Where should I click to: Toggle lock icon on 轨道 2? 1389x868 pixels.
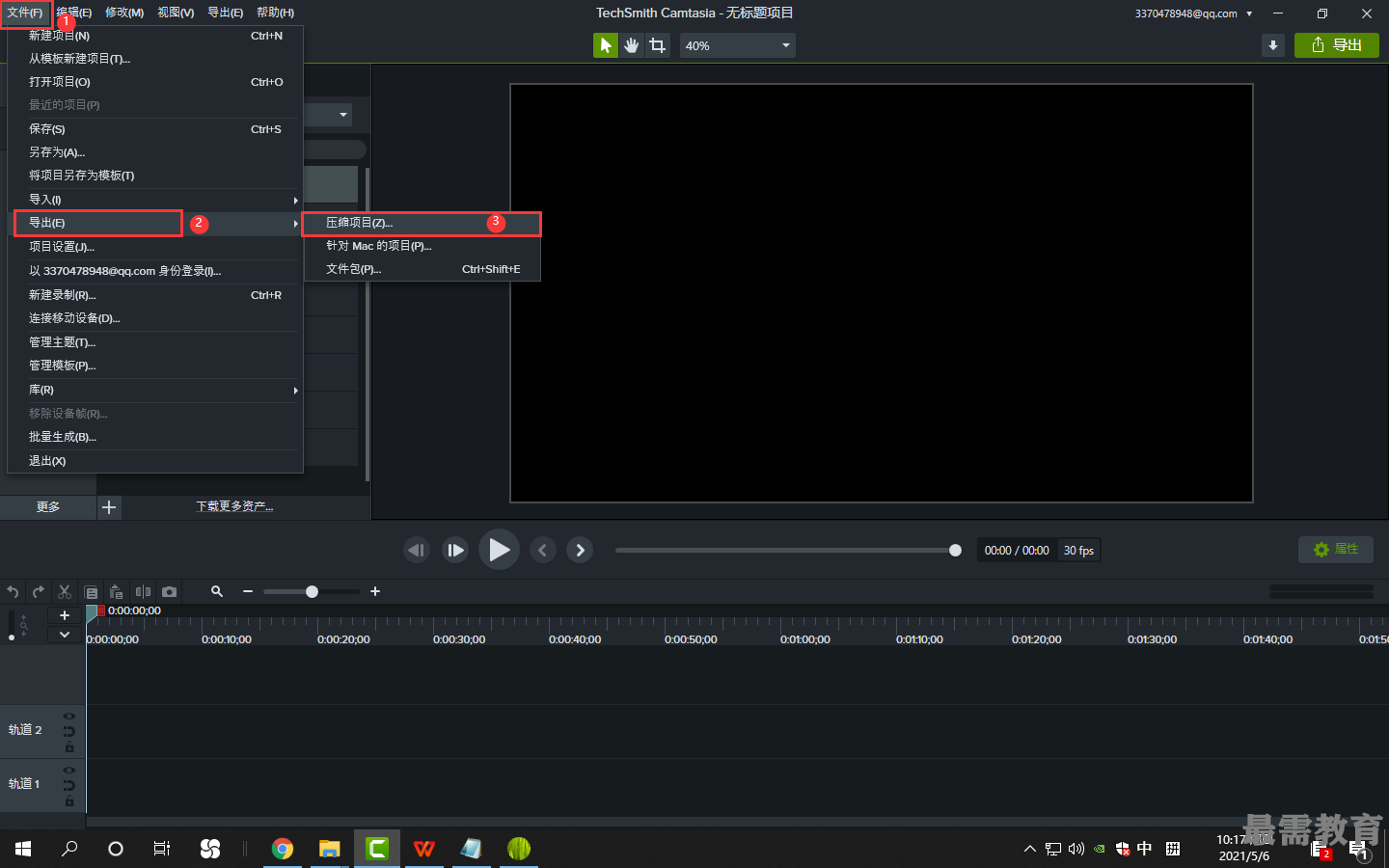click(69, 747)
